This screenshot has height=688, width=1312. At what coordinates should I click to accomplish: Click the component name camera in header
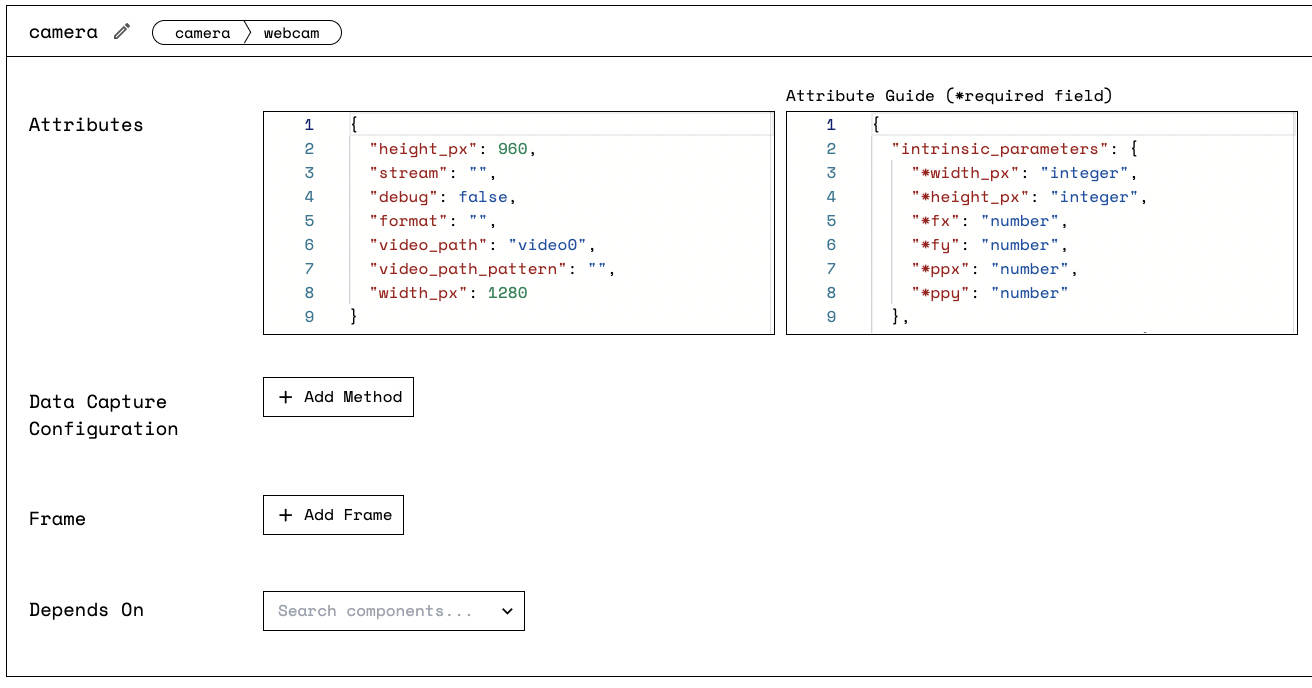pyautogui.click(x=63, y=32)
